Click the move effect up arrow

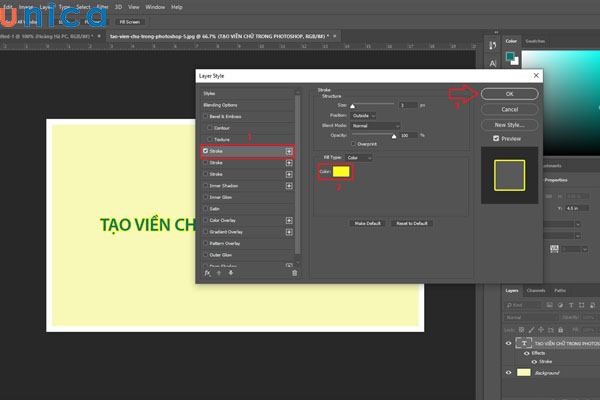[219, 272]
